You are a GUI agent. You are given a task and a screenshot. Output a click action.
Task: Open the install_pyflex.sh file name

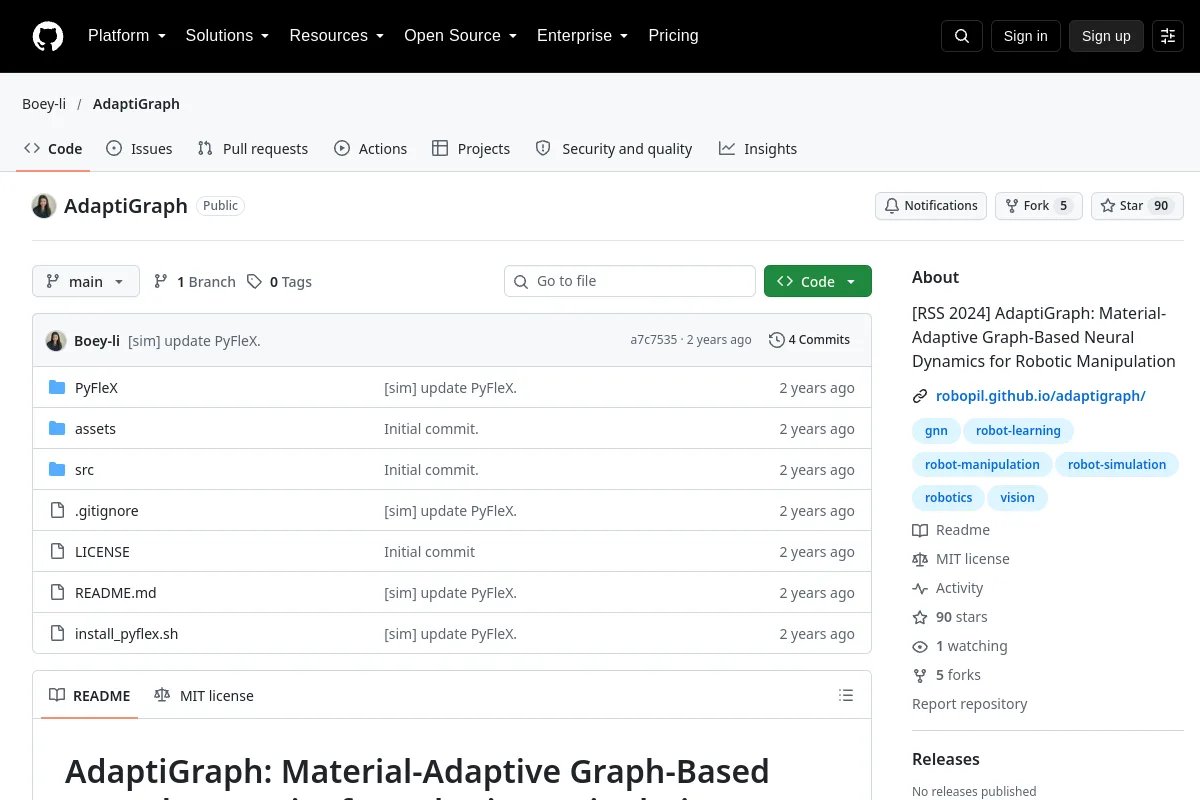127,634
